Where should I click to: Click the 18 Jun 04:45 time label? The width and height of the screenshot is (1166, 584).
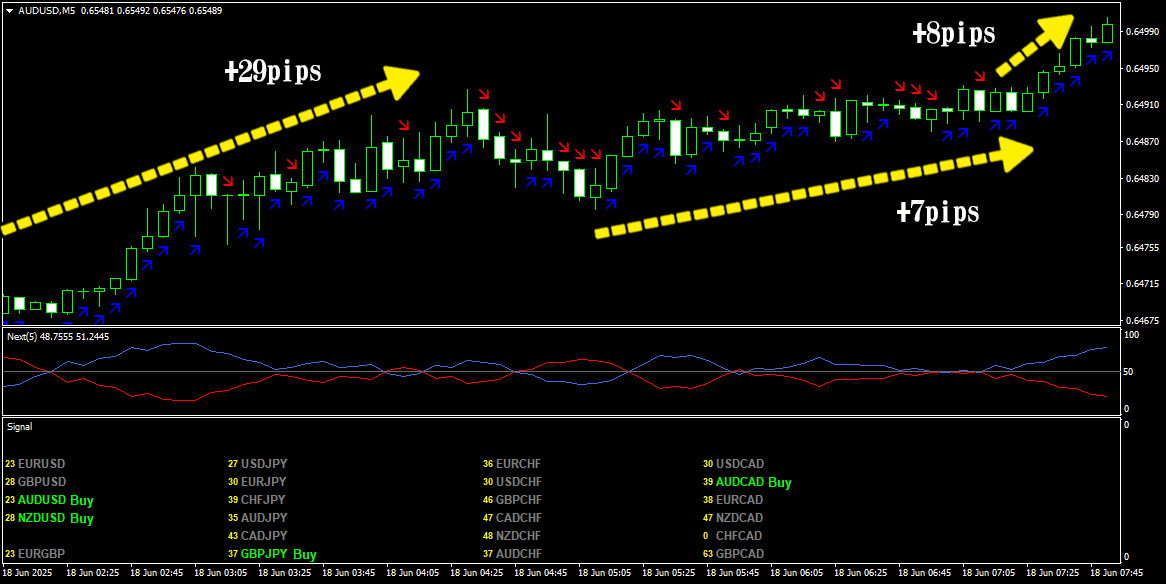point(541,574)
